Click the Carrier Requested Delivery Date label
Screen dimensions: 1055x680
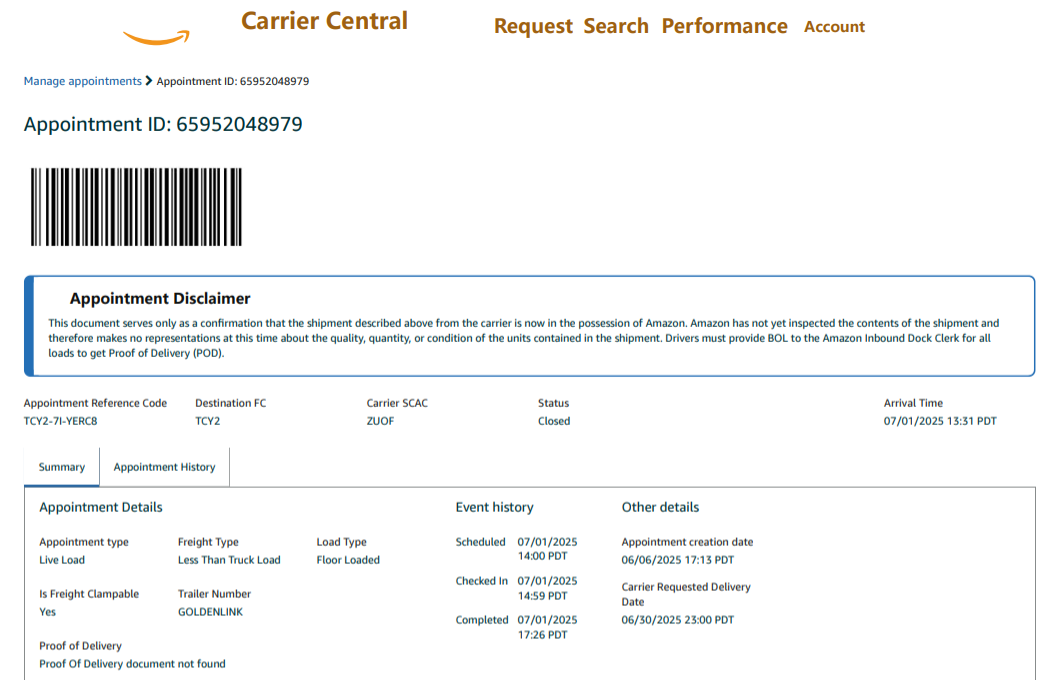click(x=686, y=594)
